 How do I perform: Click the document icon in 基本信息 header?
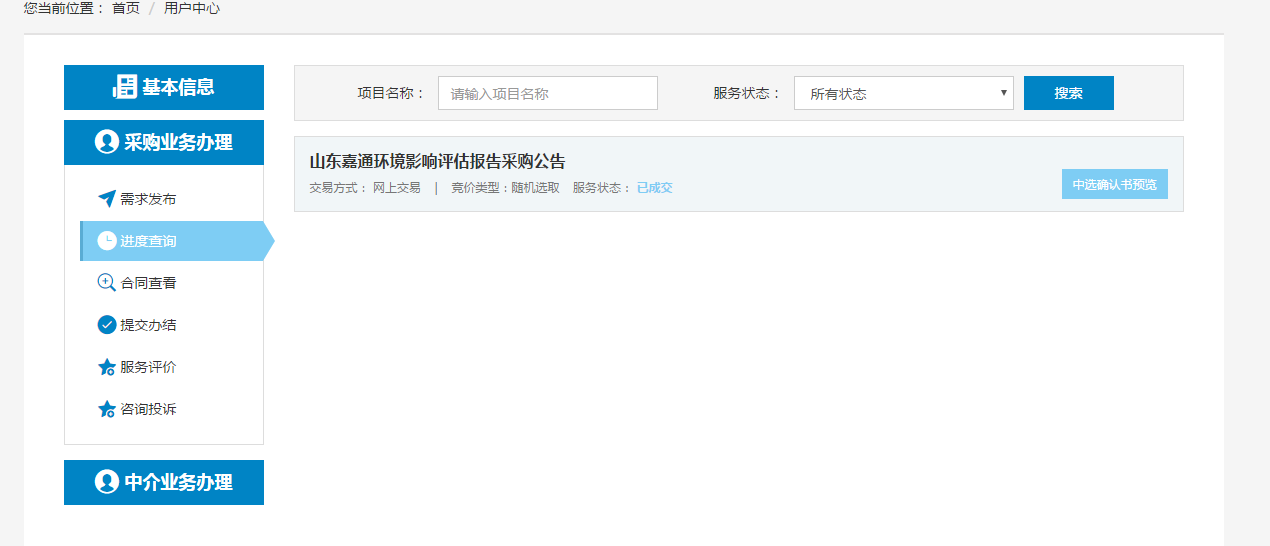(124, 87)
